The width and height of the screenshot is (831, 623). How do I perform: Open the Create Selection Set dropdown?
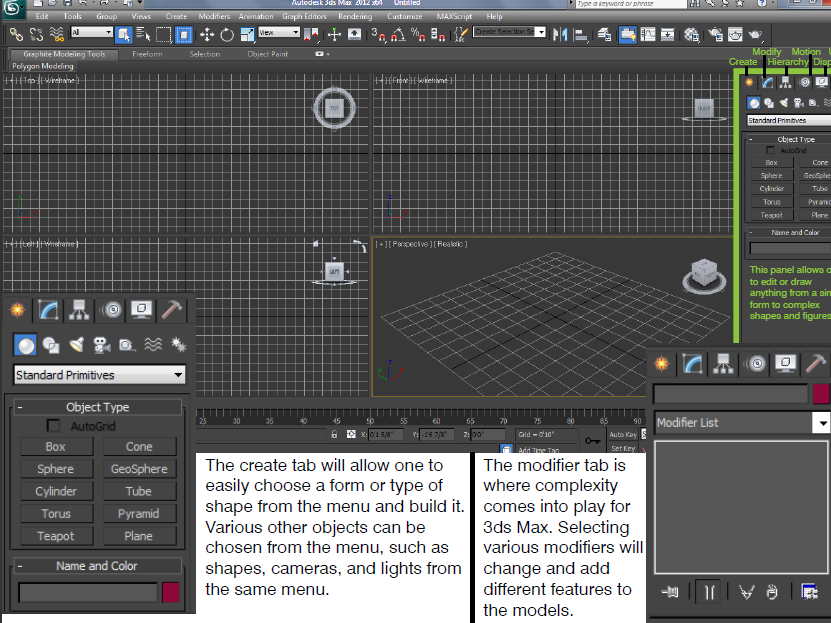510,33
